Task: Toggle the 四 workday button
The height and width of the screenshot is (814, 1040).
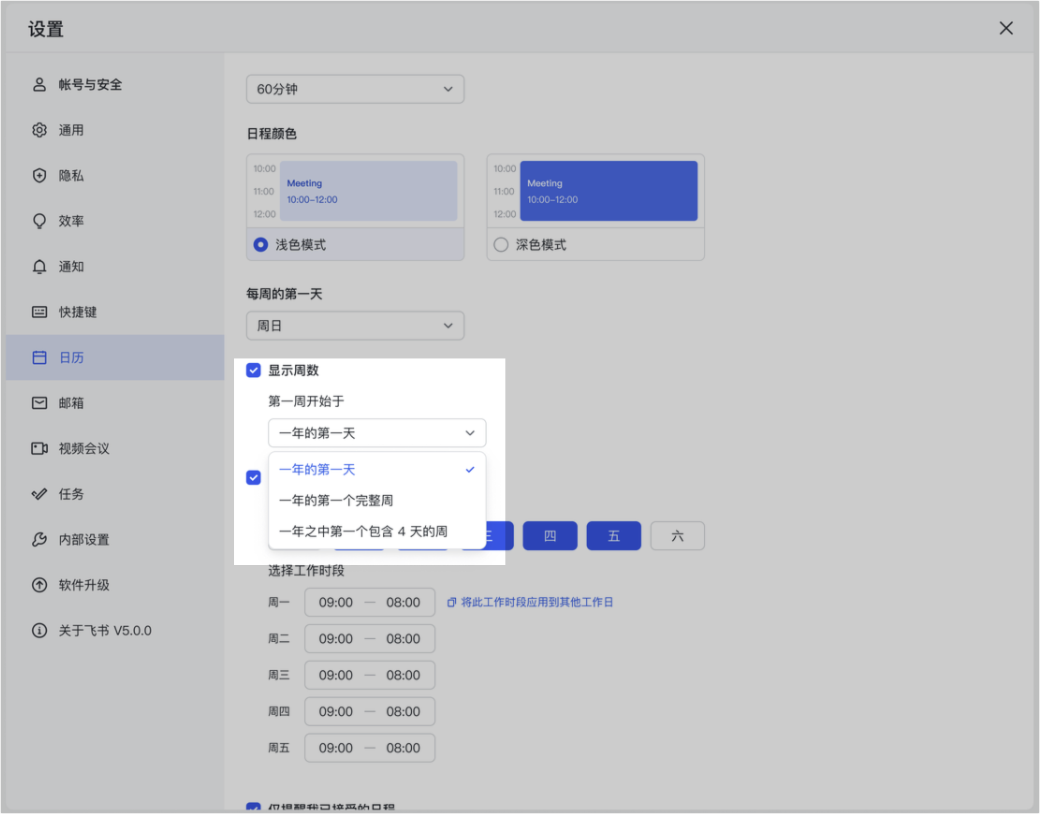Action: (550, 536)
